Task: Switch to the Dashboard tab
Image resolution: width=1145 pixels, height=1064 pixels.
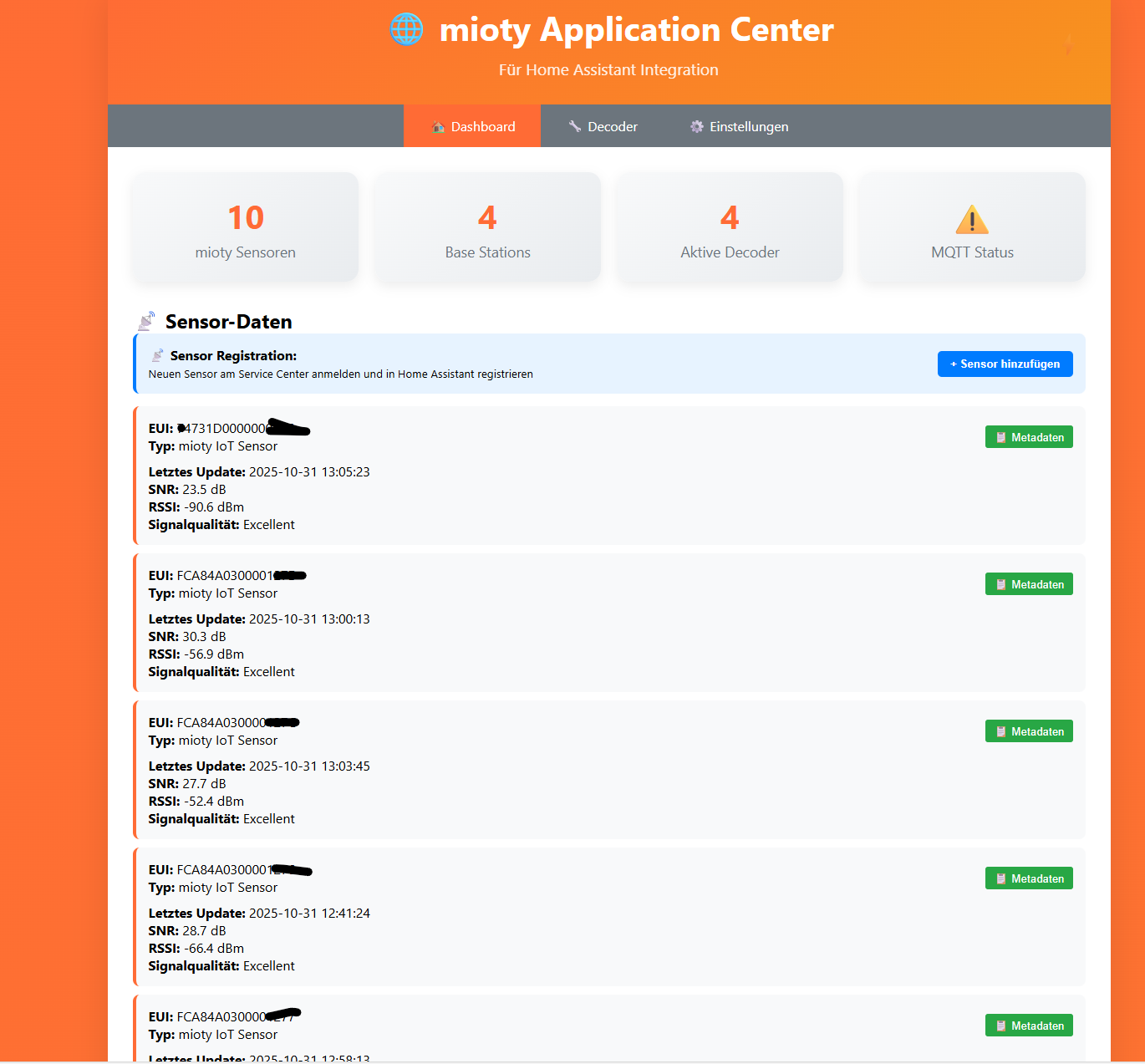Action: coord(472,126)
